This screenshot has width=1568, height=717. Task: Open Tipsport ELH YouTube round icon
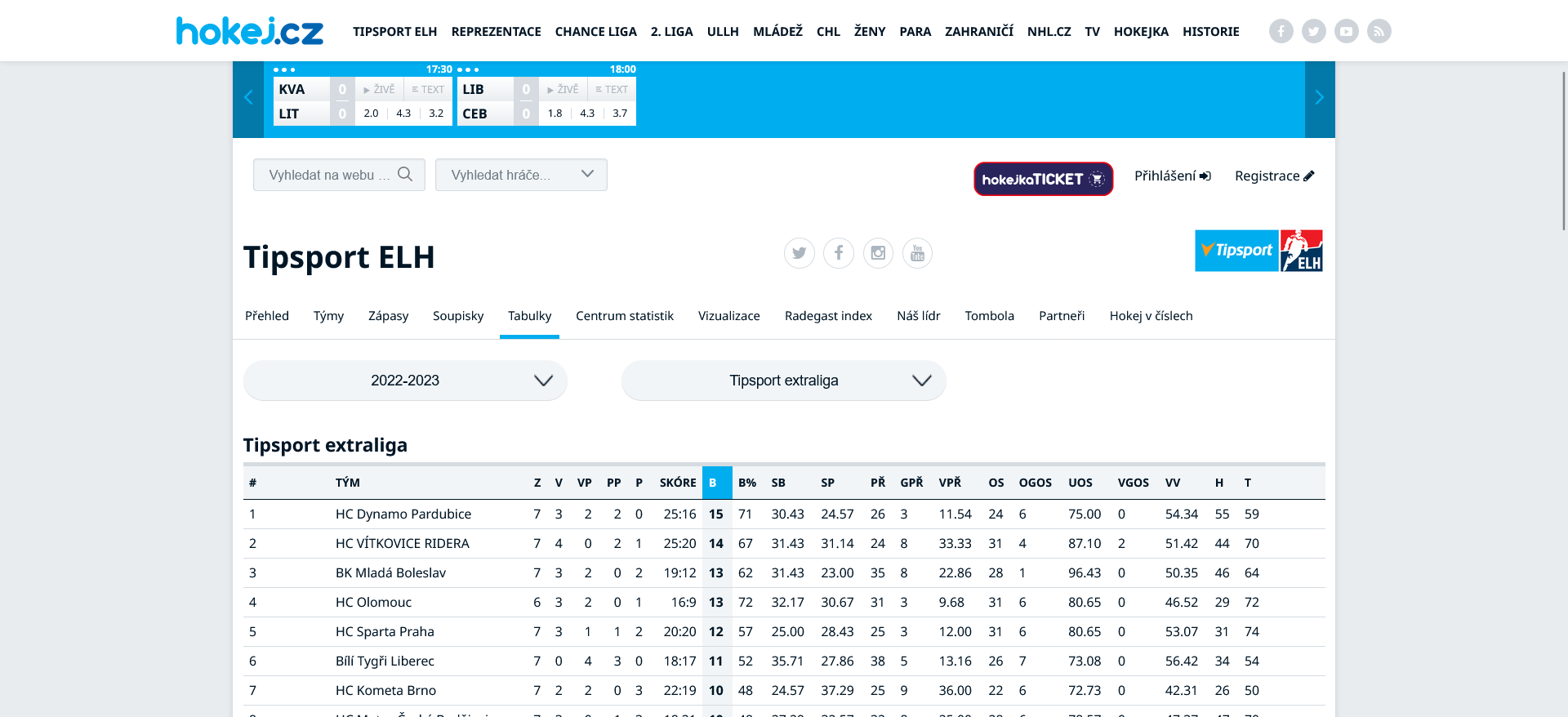pyautogui.click(x=917, y=253)
